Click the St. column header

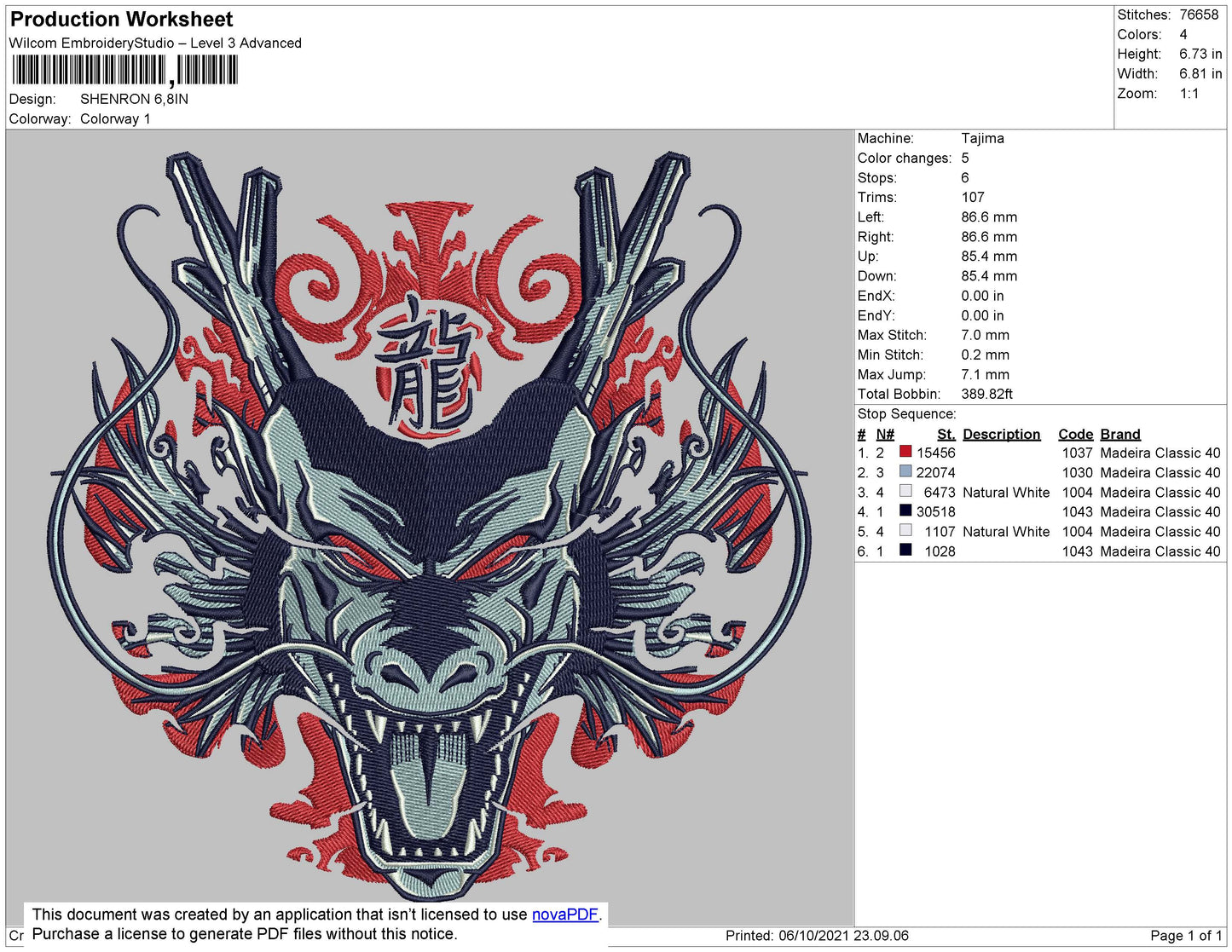point(946,434)
